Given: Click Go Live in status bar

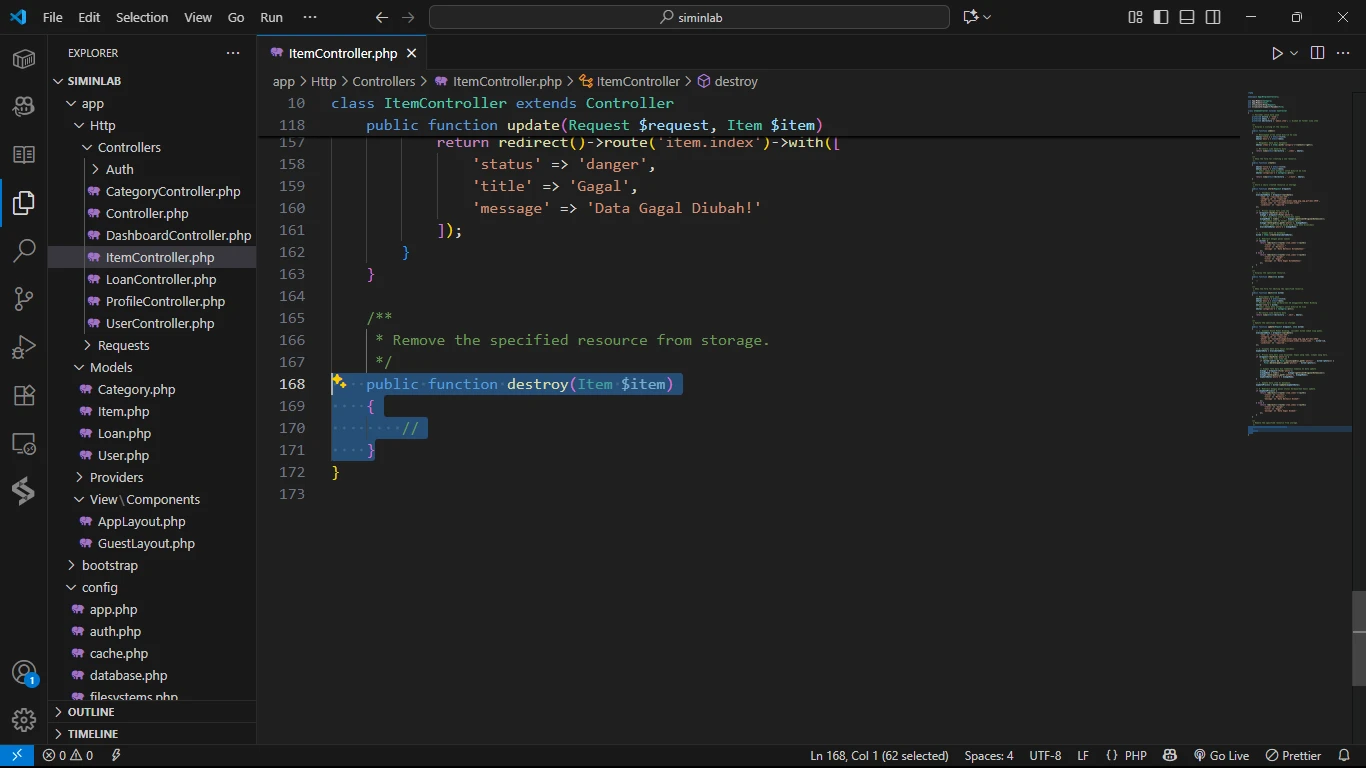Looking at the screenshot, I should point(1221,756).
